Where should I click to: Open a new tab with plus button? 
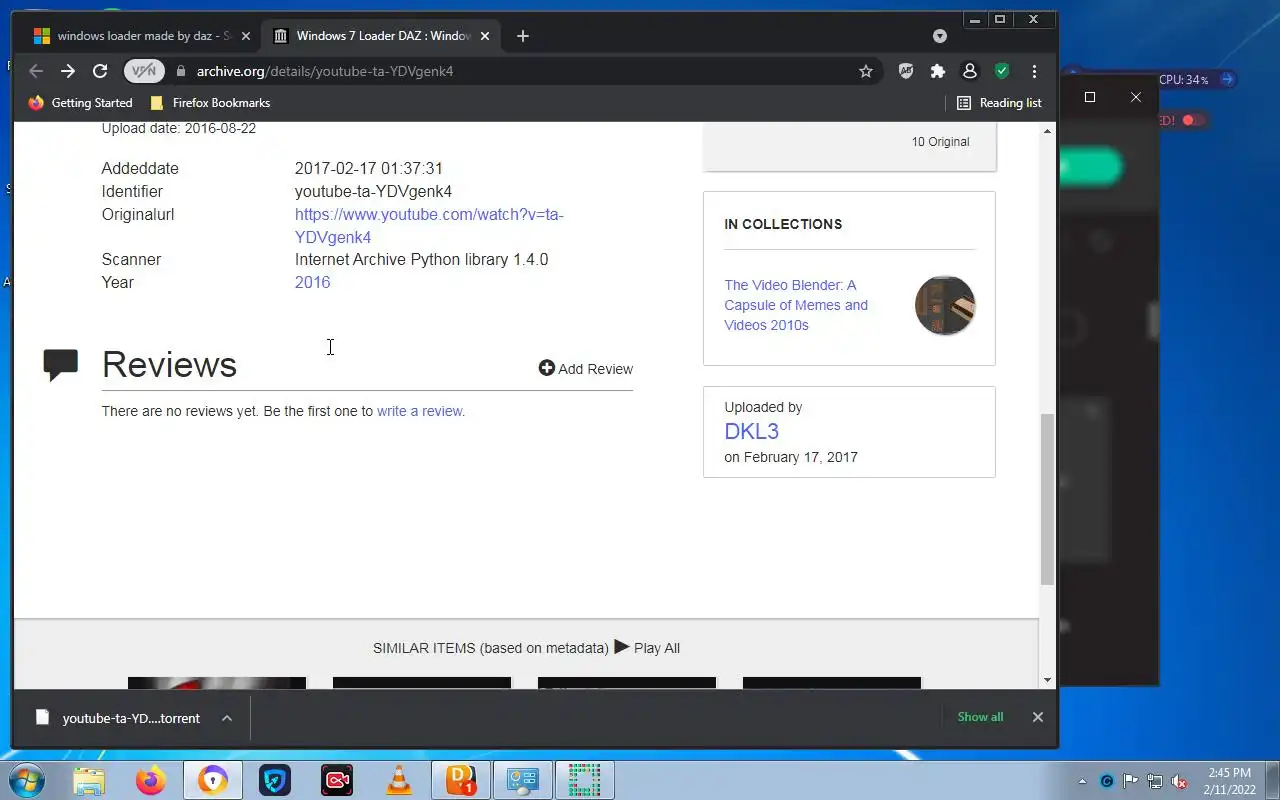pyautogui.click(x=523, y=36)
